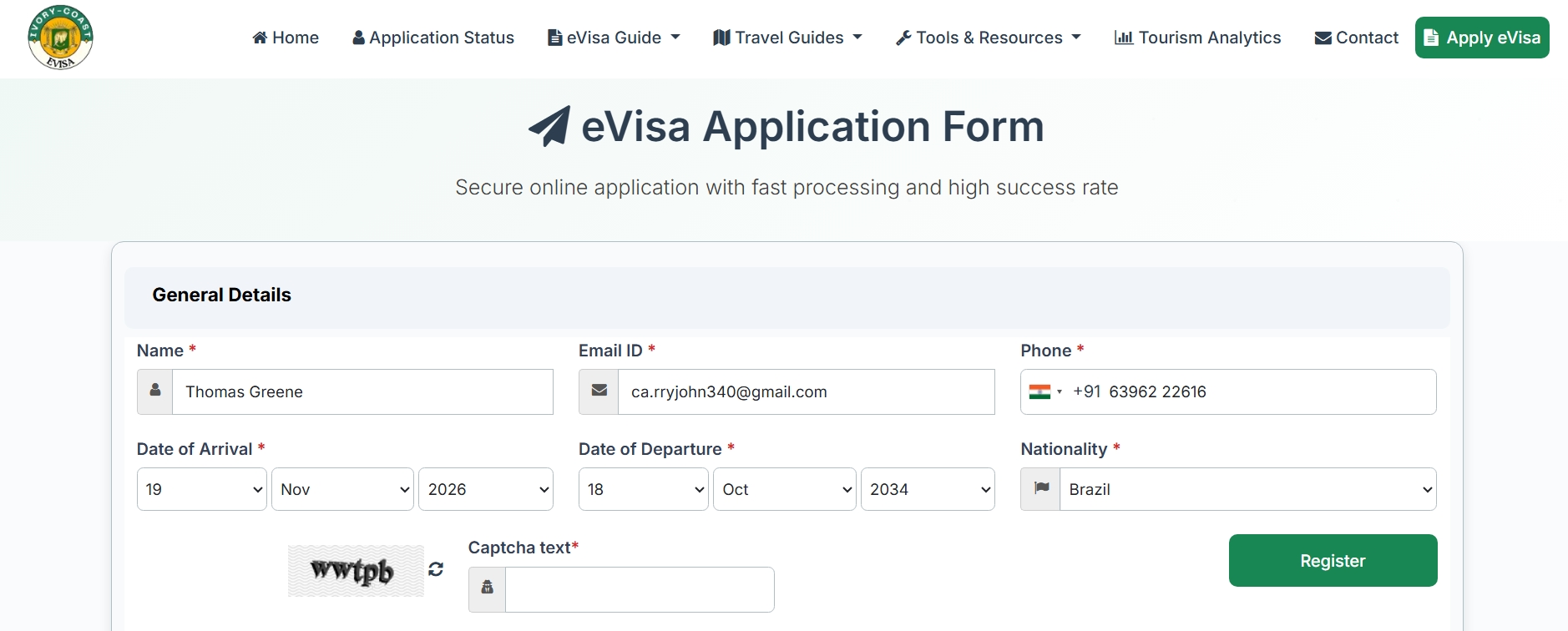Click into the Captcha text field
The image size is (1568, 631).
639,589
